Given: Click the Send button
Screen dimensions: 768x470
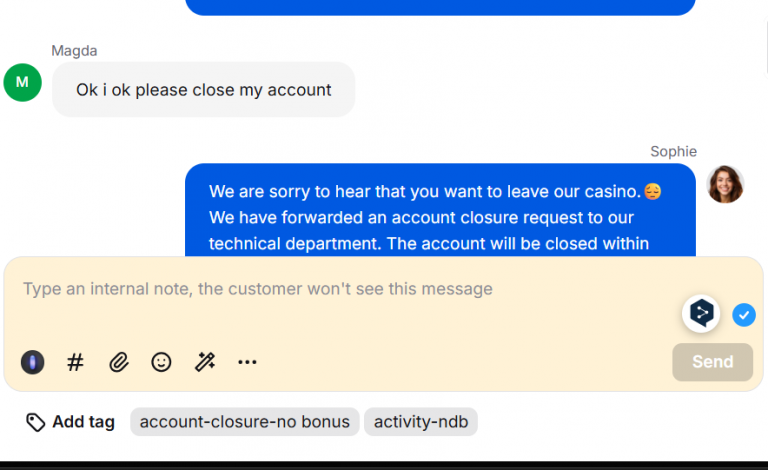Looking at the screenshot, I should 712,362.
